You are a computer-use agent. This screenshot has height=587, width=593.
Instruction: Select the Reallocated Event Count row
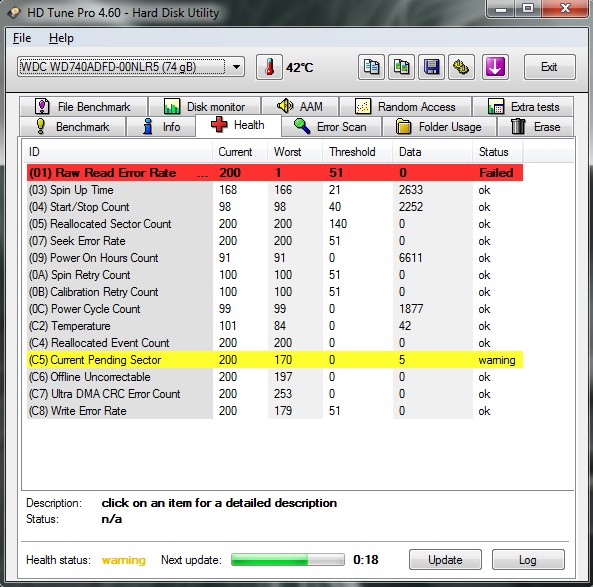point(275,343)
